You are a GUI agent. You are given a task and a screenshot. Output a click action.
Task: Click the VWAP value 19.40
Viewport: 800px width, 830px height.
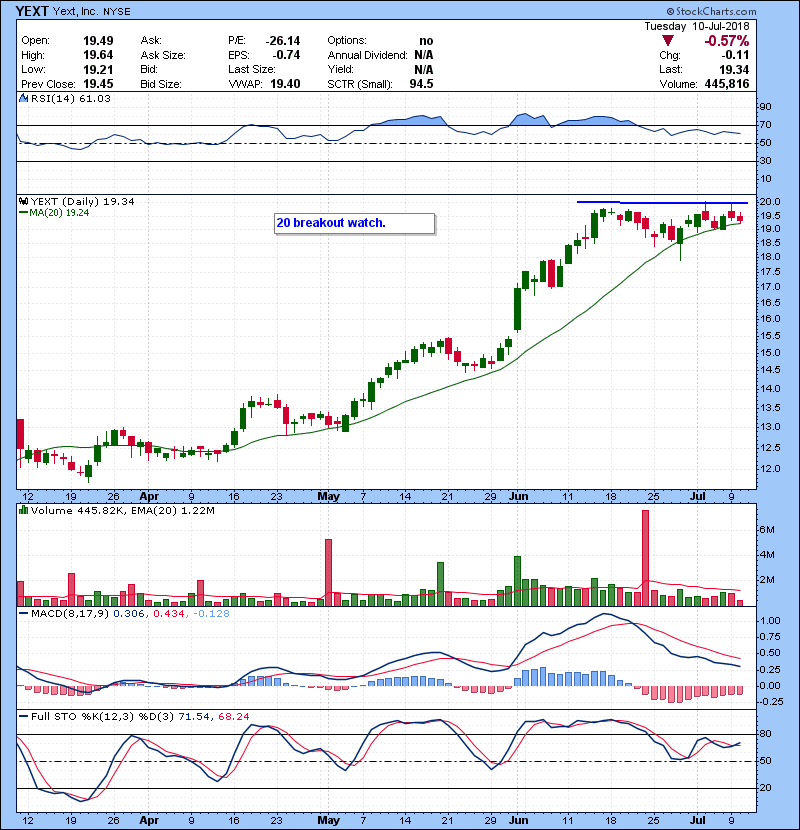pyautogui.click(x=285, y=84)
